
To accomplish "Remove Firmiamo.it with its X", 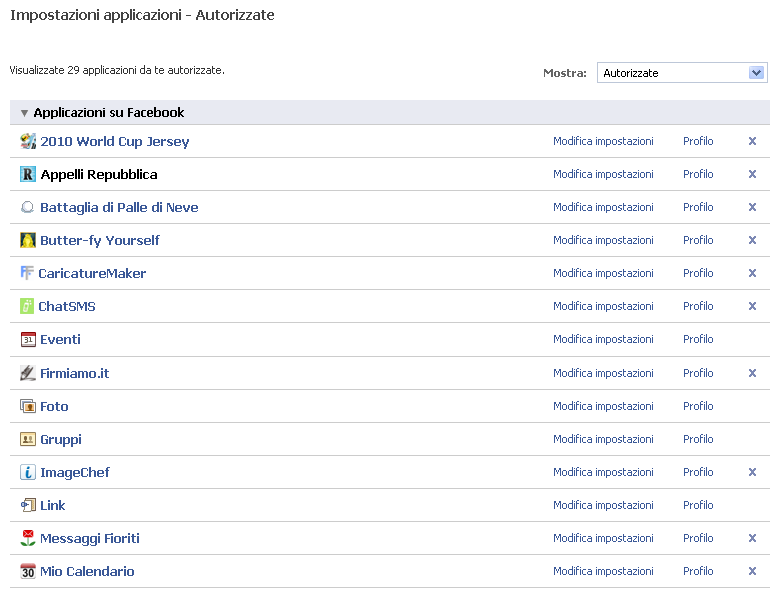I will pos(752,374).
